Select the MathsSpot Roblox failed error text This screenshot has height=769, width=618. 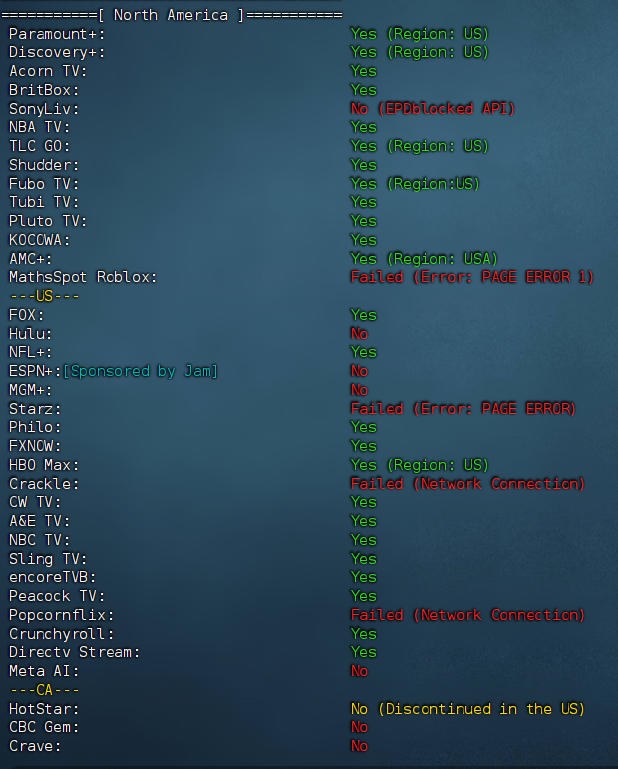pos(471,277)
